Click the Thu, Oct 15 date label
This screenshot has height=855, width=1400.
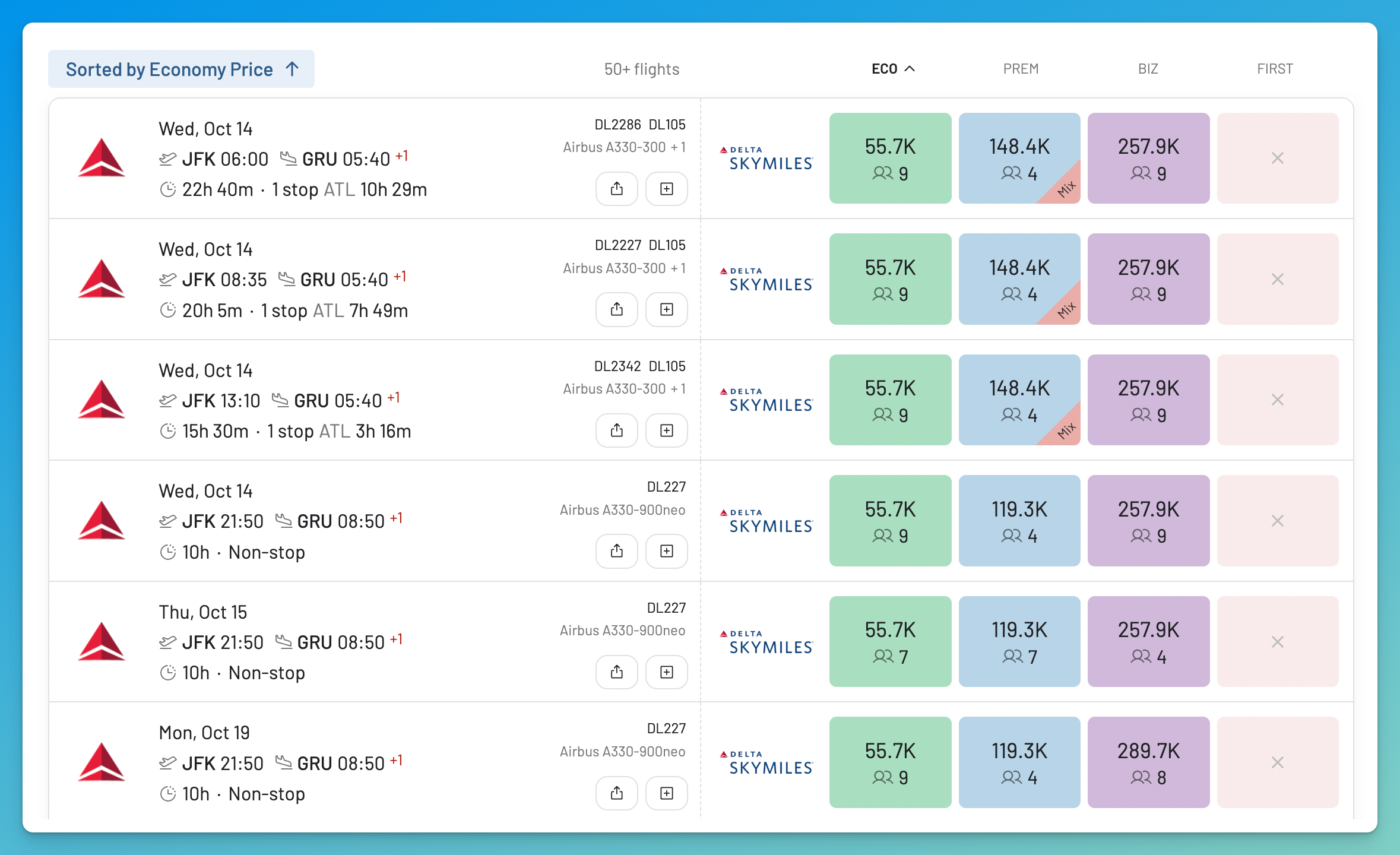(x=202, y=612)
